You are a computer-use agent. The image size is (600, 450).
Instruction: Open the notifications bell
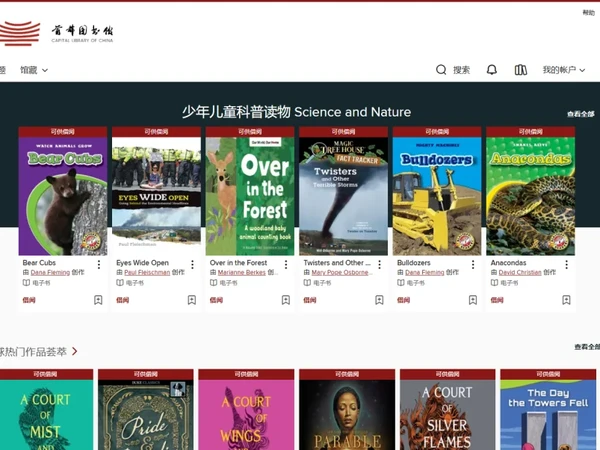pyautogui.click(x=492, y=70)
